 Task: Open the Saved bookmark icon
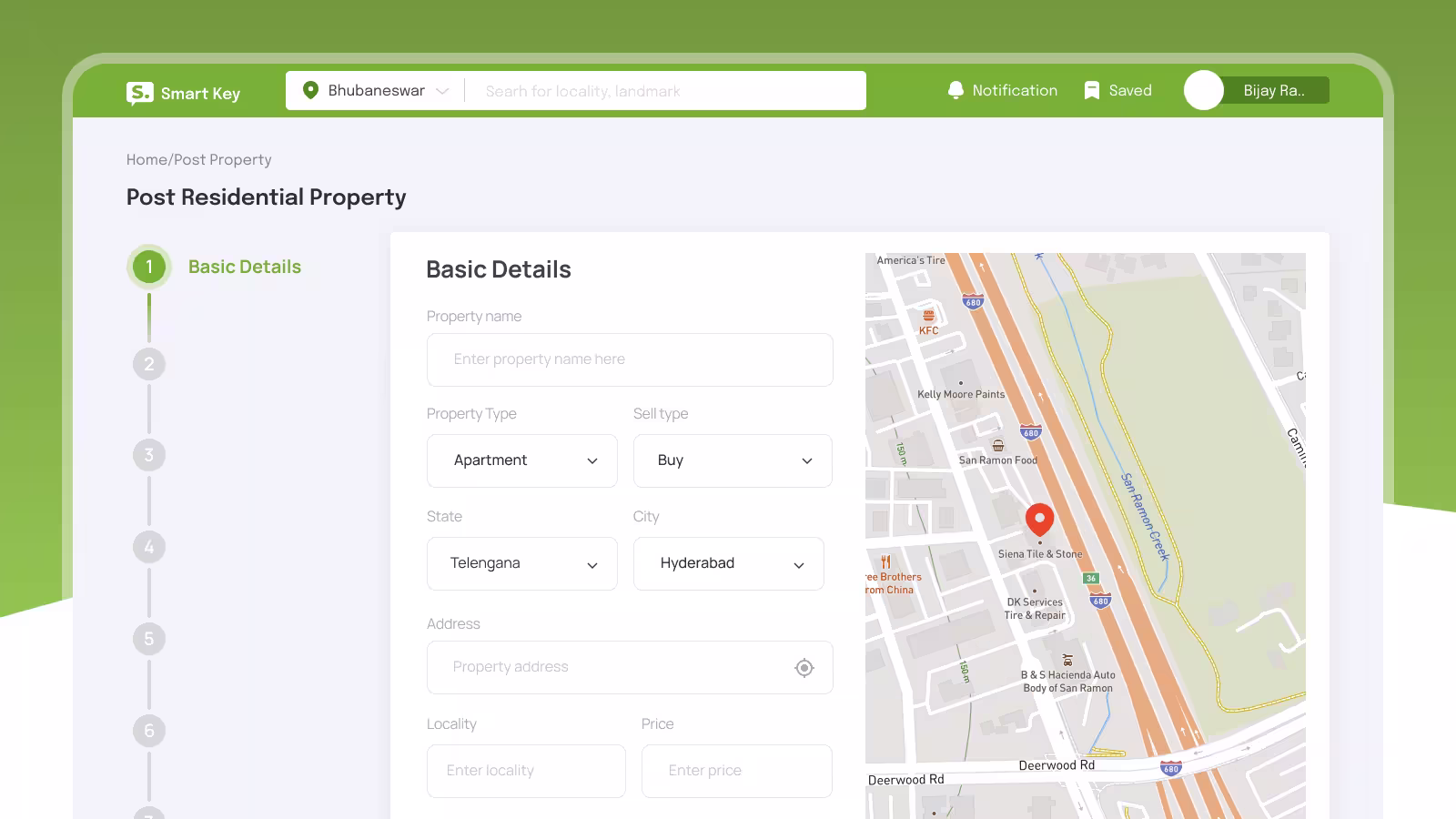tap(1092, 90)
